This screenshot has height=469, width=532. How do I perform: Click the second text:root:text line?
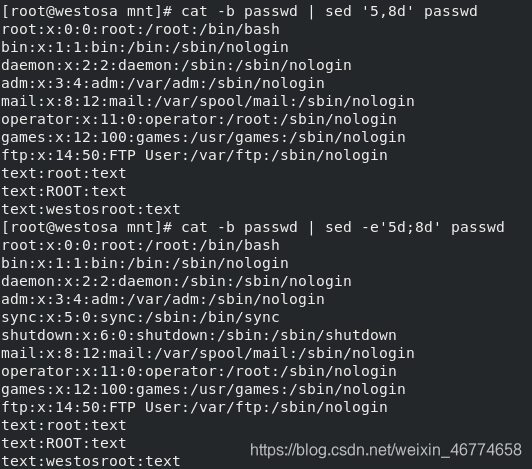click(64, 425)
